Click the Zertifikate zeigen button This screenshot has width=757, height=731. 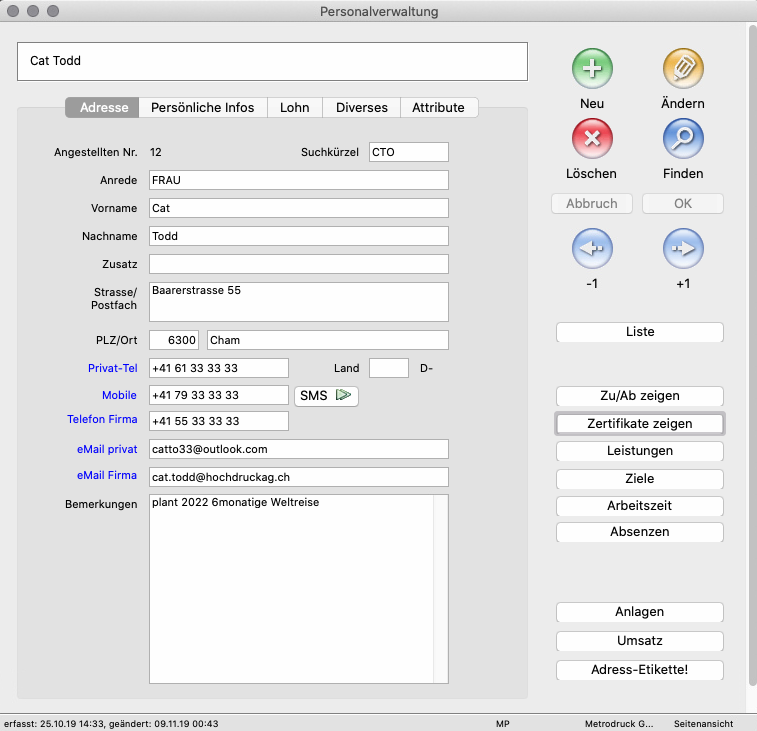[x=639, y=424]
